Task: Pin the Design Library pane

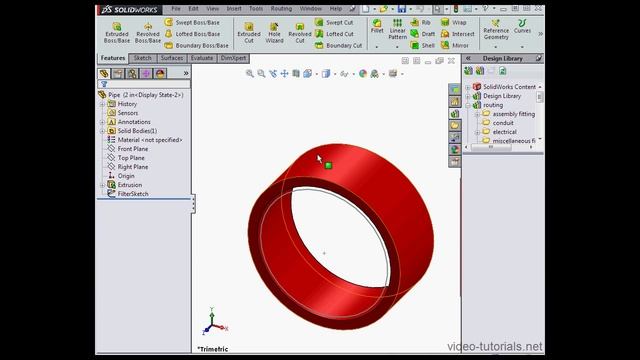Action: tap(538, 58)
